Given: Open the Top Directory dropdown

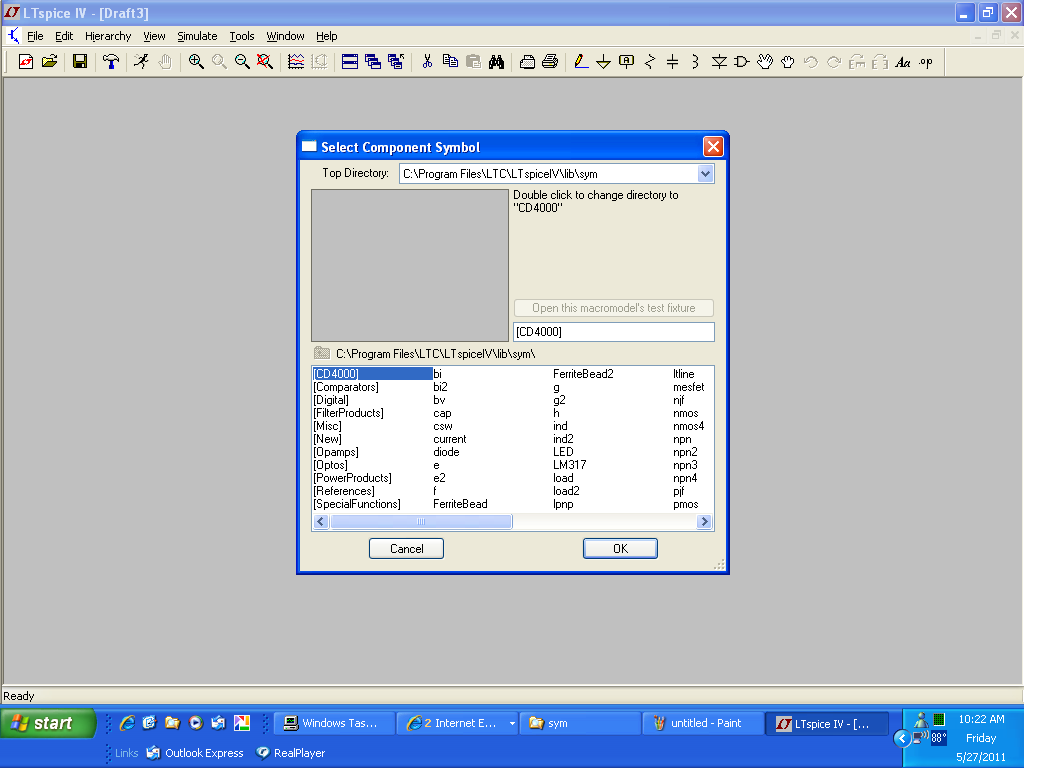Looking at the screenshot, I should (x=705, y=174).
